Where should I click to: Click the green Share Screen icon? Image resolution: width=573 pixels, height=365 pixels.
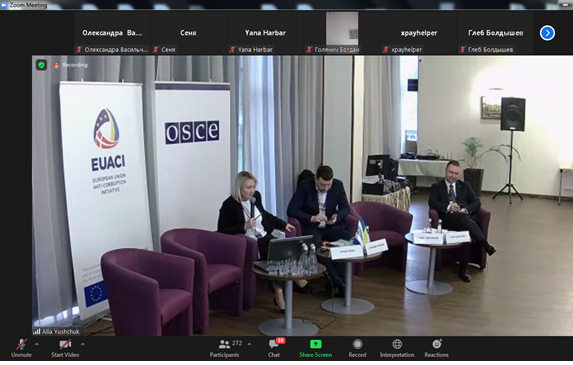pos(315,344)
